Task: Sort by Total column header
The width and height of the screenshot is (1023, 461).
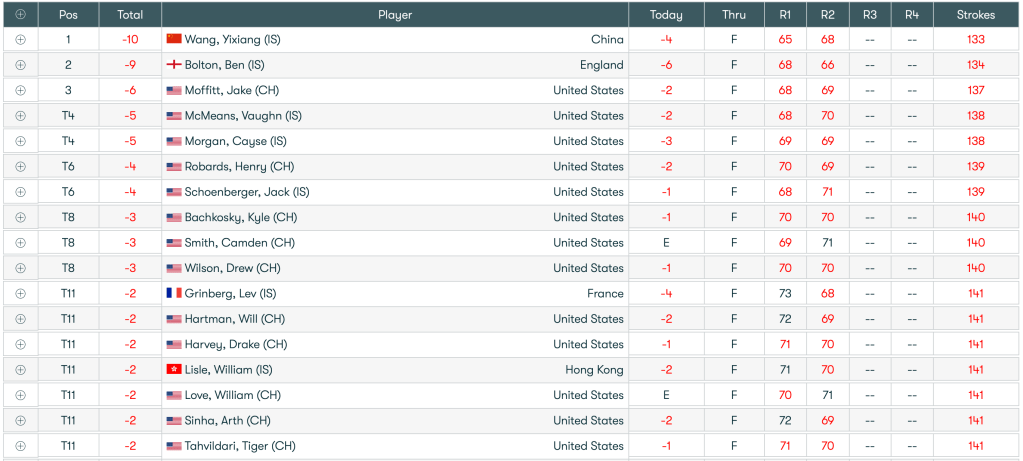Action: click(130, 15)
